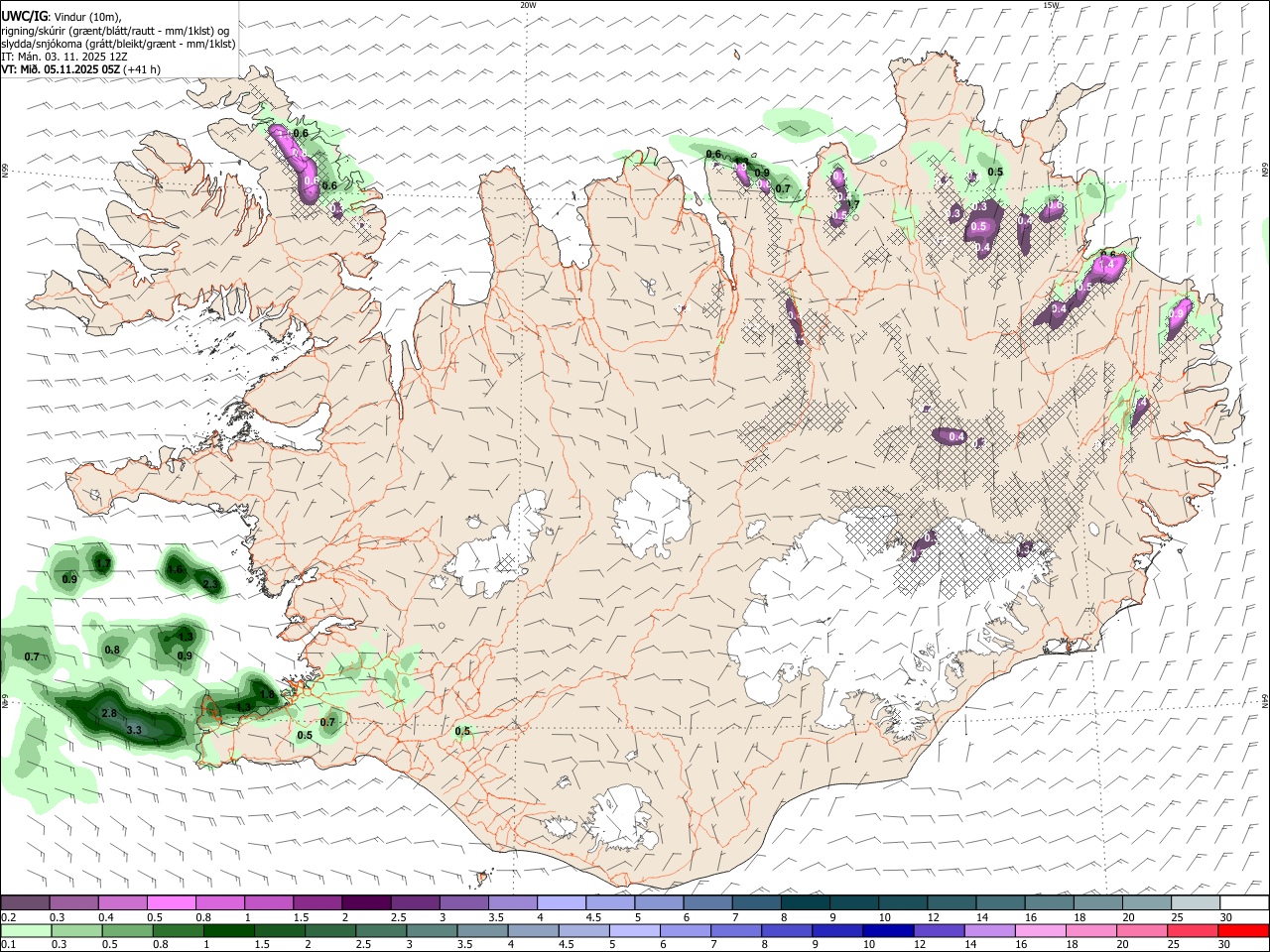The image size is (1270, 952).
Task: Pick the deep navy 10–12 rain legend swatch
Action: click(888, 931)
